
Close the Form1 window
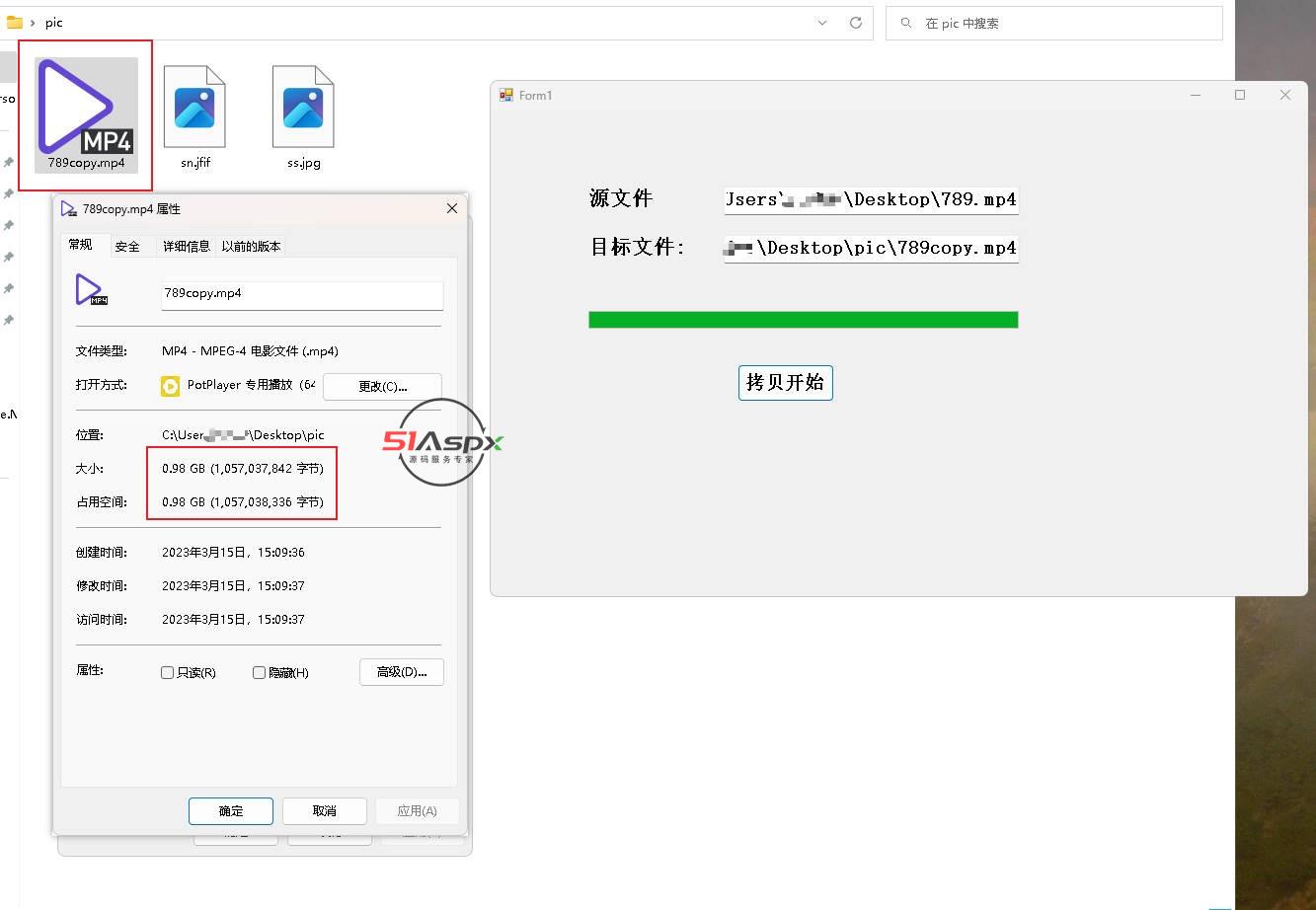point(1284,95)
